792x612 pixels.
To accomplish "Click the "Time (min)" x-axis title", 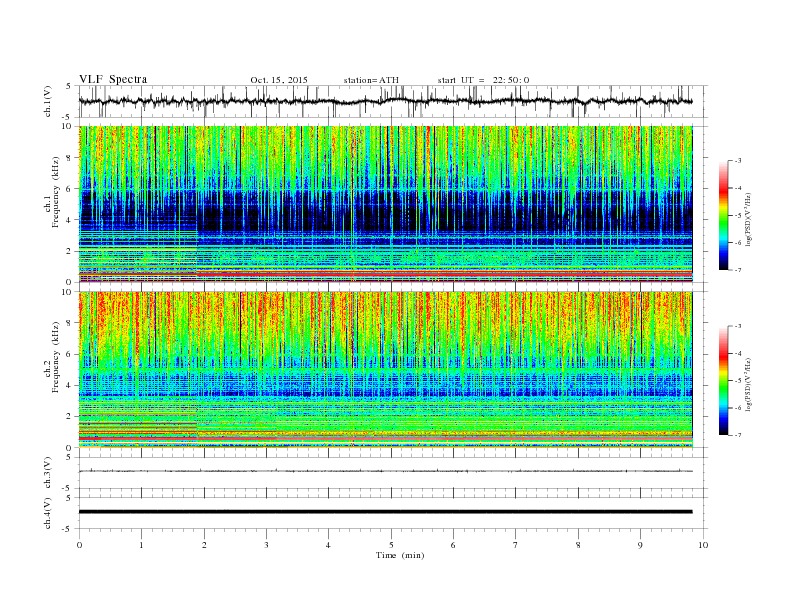I will coord(400,555).
